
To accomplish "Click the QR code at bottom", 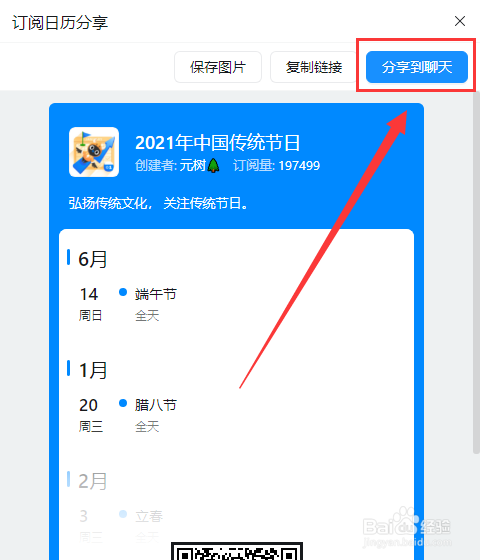I will tap(237, 551).
